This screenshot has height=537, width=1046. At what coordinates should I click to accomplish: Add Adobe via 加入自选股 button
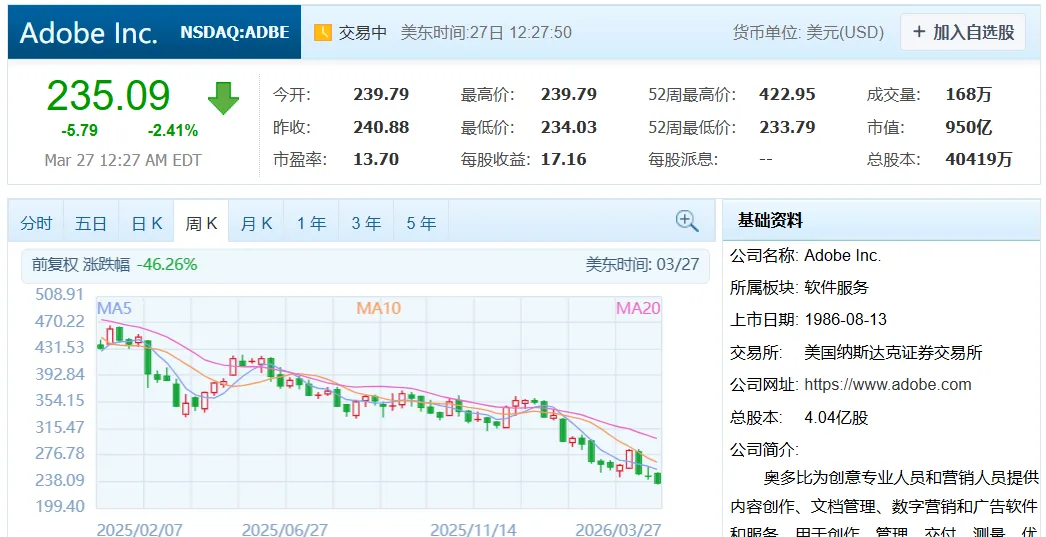963,32
